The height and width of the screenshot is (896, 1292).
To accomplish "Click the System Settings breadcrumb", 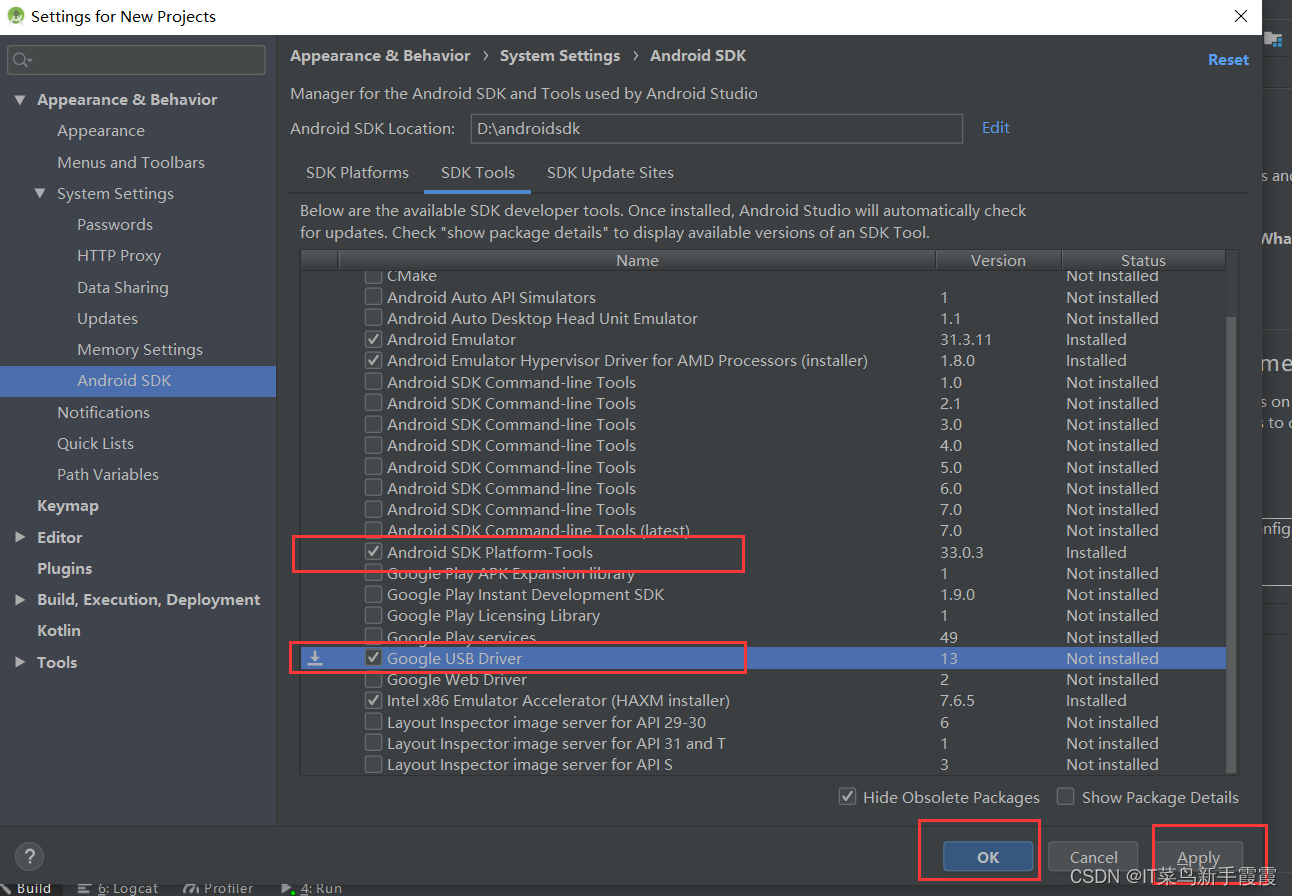I will pyautogui.click(x=560, y=56).
